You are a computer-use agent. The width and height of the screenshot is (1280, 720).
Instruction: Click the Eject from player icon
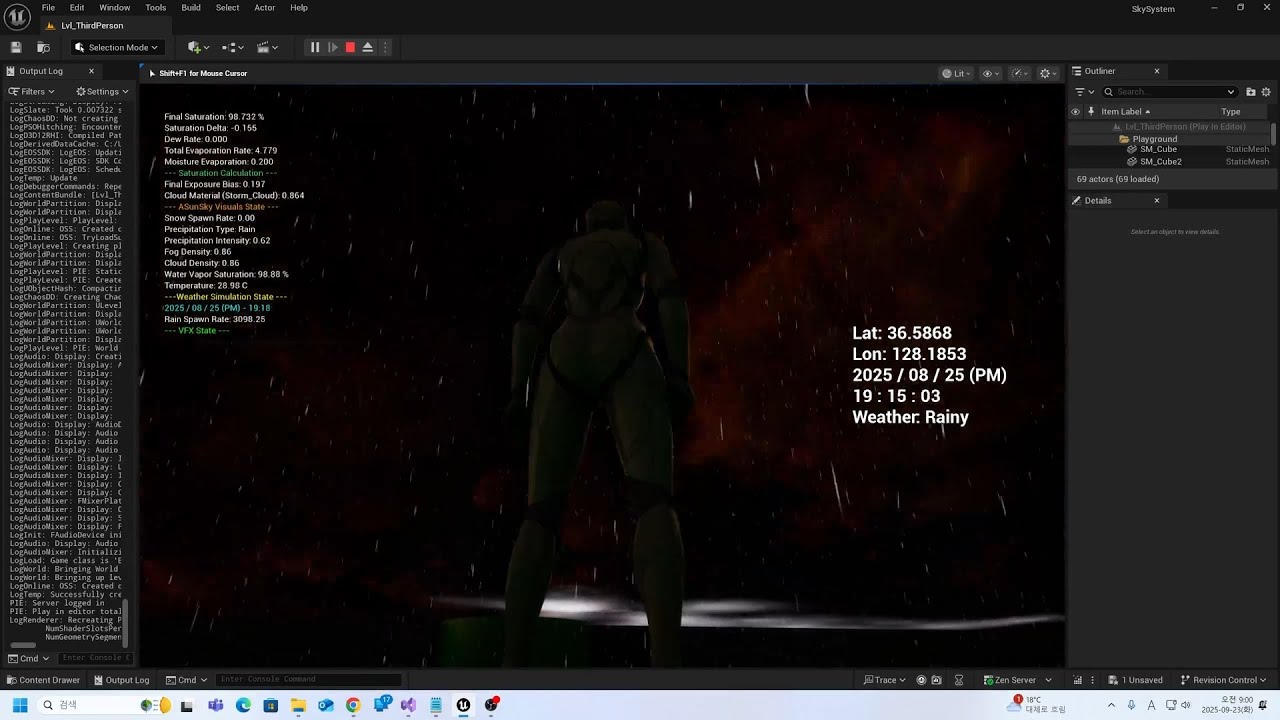(367, 47)
